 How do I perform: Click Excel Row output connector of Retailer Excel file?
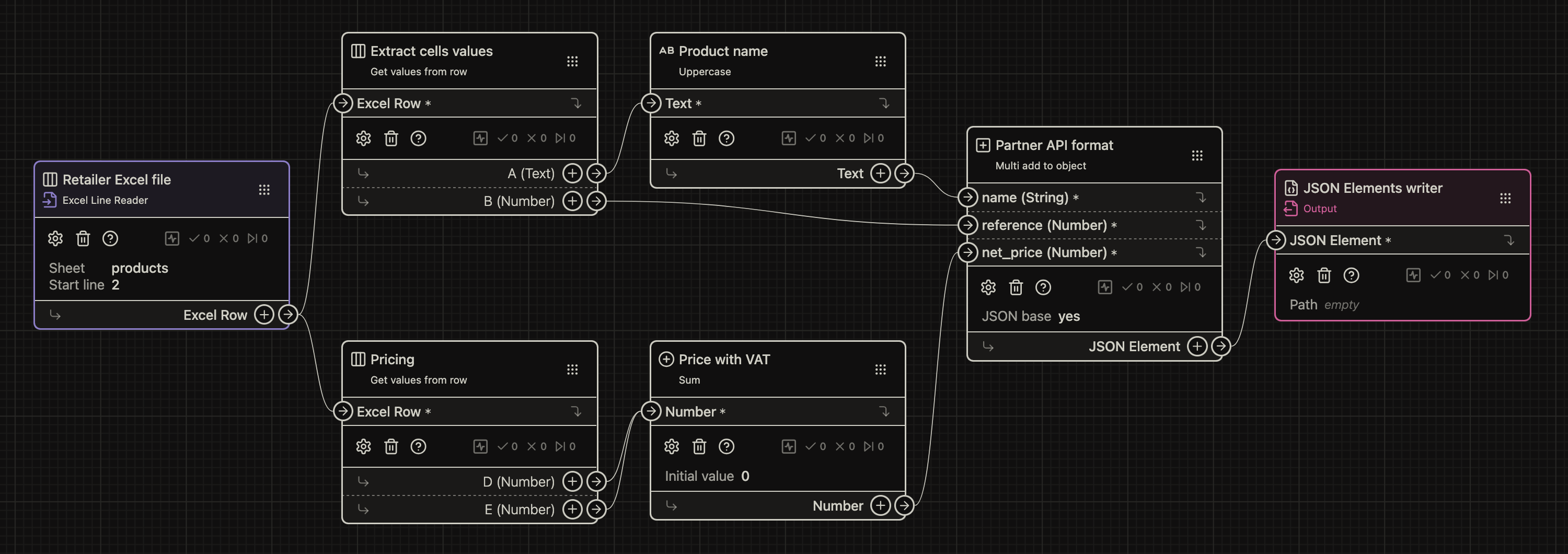click(x=288, y=315)
